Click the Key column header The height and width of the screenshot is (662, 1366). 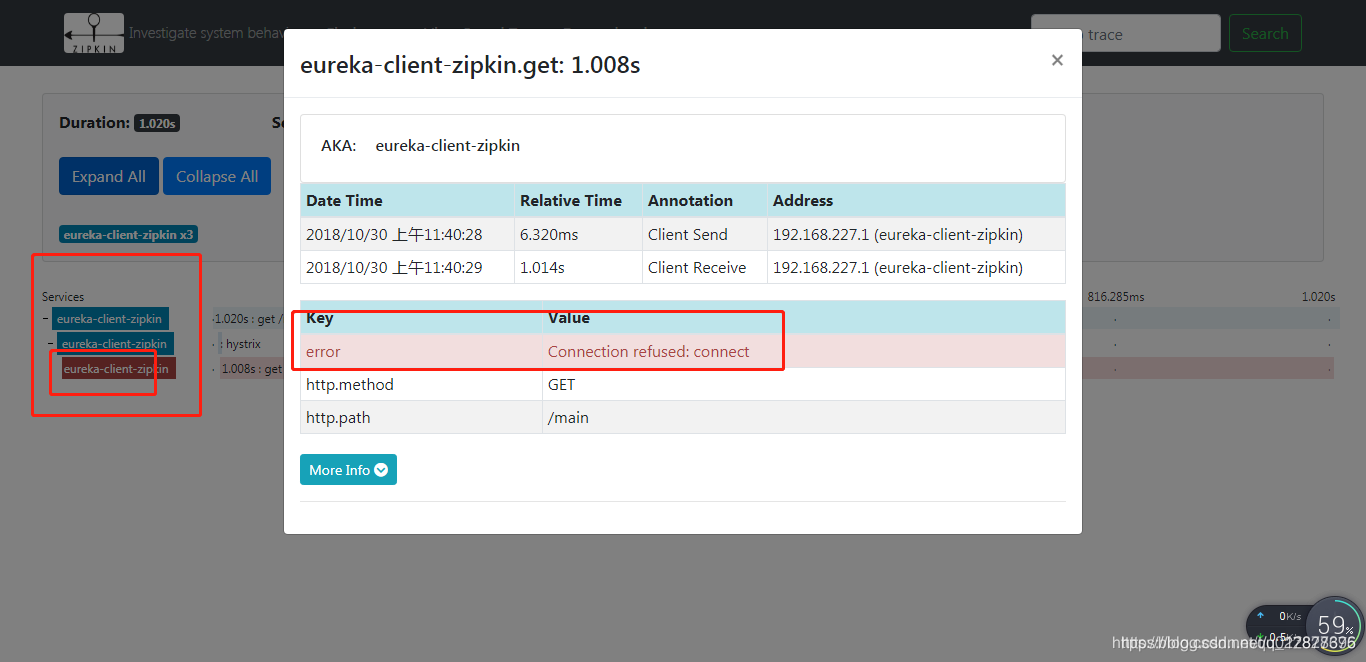coord(421,318)
